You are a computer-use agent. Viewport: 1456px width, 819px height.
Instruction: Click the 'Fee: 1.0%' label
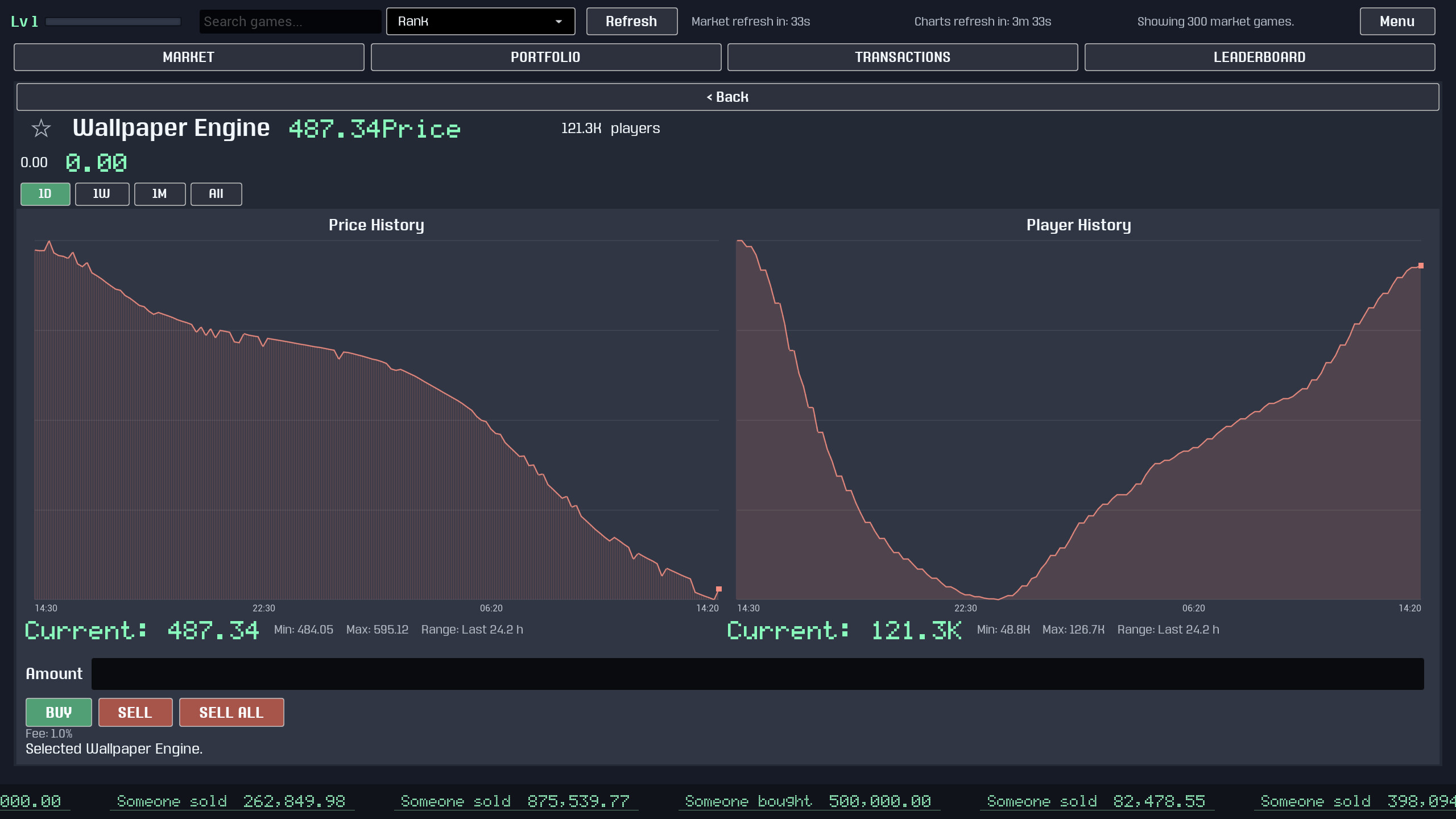[x=49, y=734]
